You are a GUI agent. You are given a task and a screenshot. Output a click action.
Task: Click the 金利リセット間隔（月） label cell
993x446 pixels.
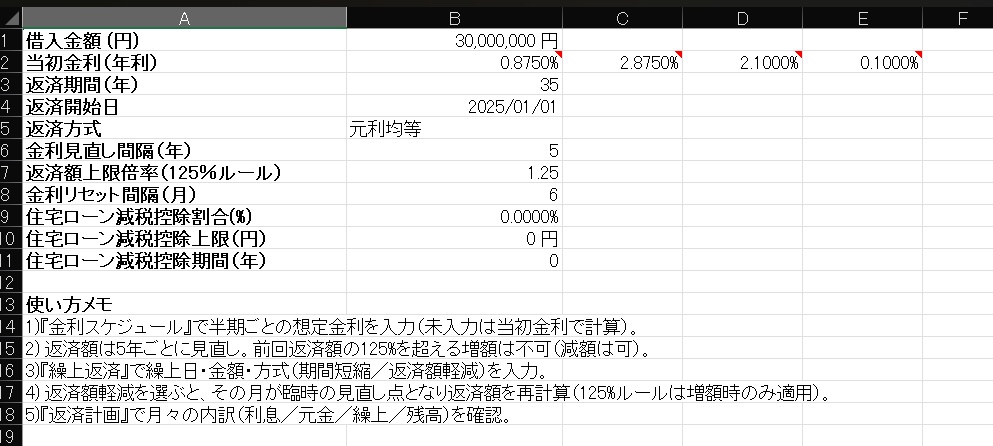(184, 194)
